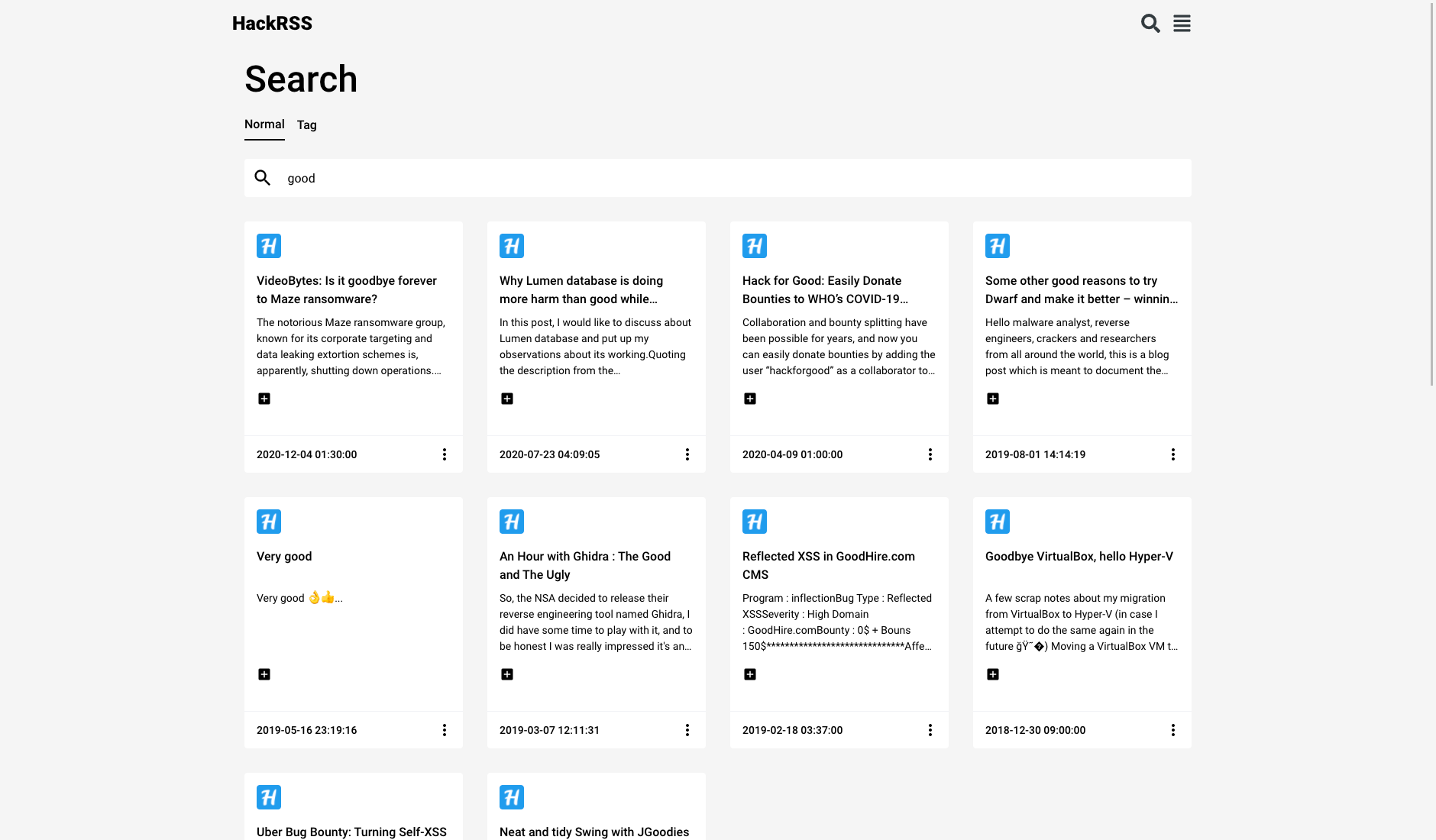
Task: Switch to the Tag search tab
Action: (x=307, y=124)
